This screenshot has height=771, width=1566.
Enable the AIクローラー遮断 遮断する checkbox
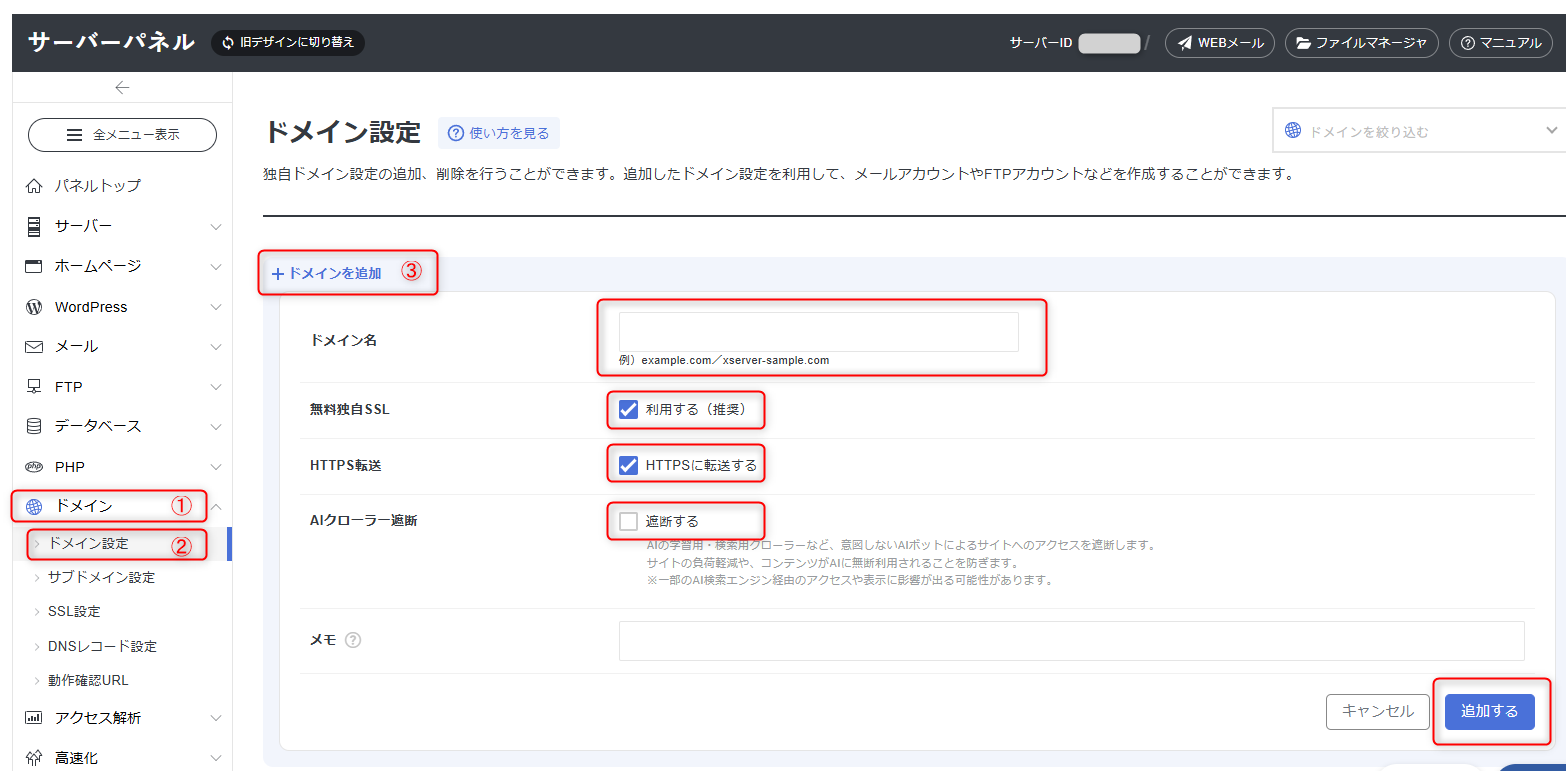(628, 521)
